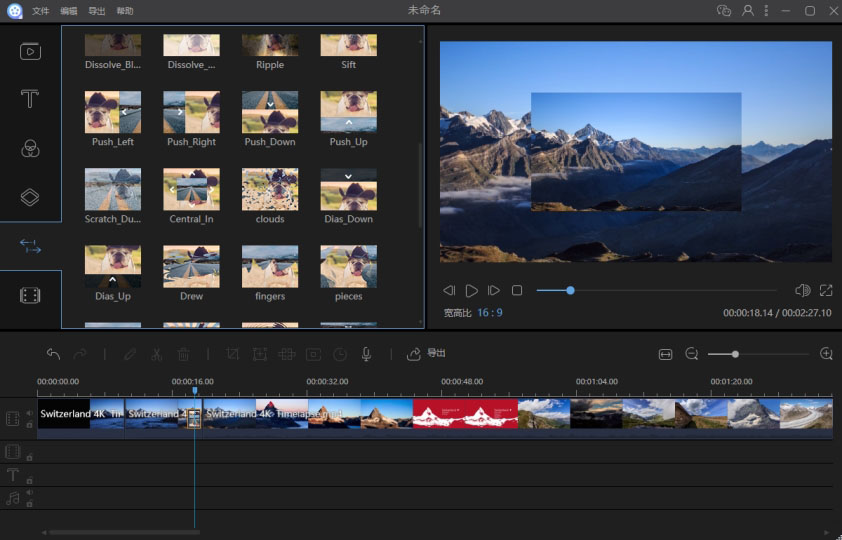Open the 文件 menu
Image resolution: width=842 pixels, height=540 pixels.
pos(40,11)
